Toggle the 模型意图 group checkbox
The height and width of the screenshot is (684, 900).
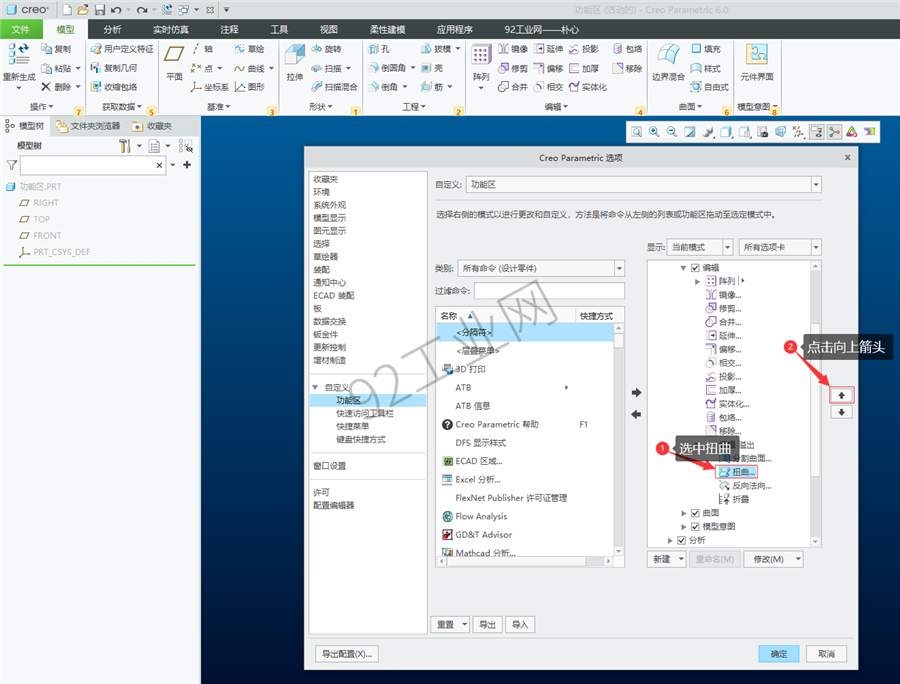pos(695,526)
